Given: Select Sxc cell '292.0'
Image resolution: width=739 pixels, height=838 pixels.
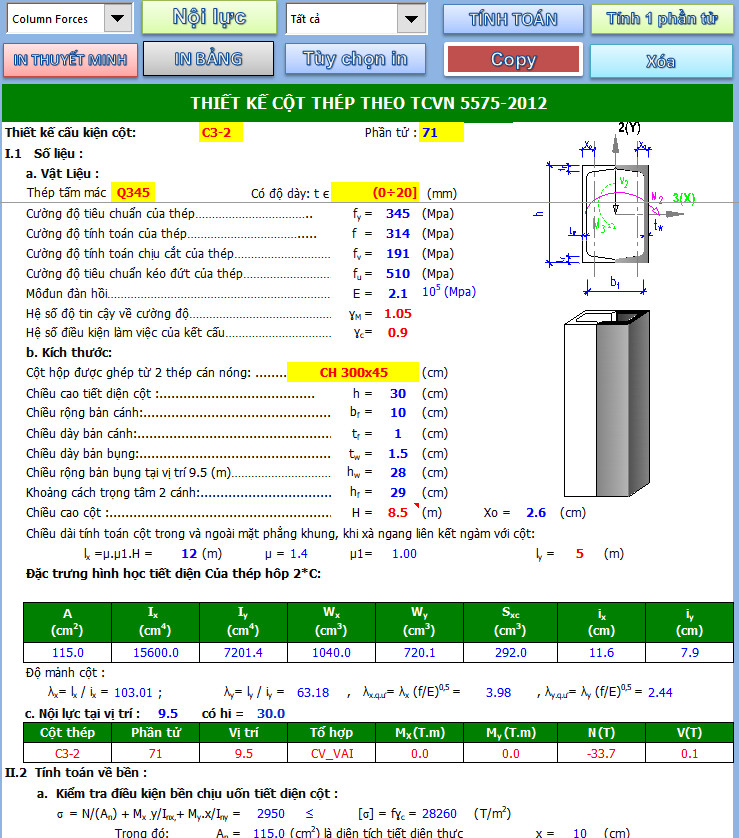Looking at the screenshot, I should click(x=510, y=653).
